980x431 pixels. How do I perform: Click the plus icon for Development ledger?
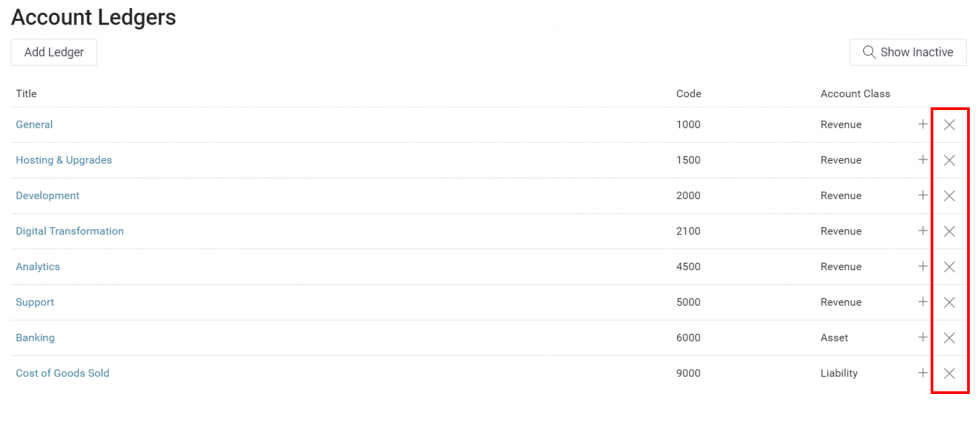923,195
